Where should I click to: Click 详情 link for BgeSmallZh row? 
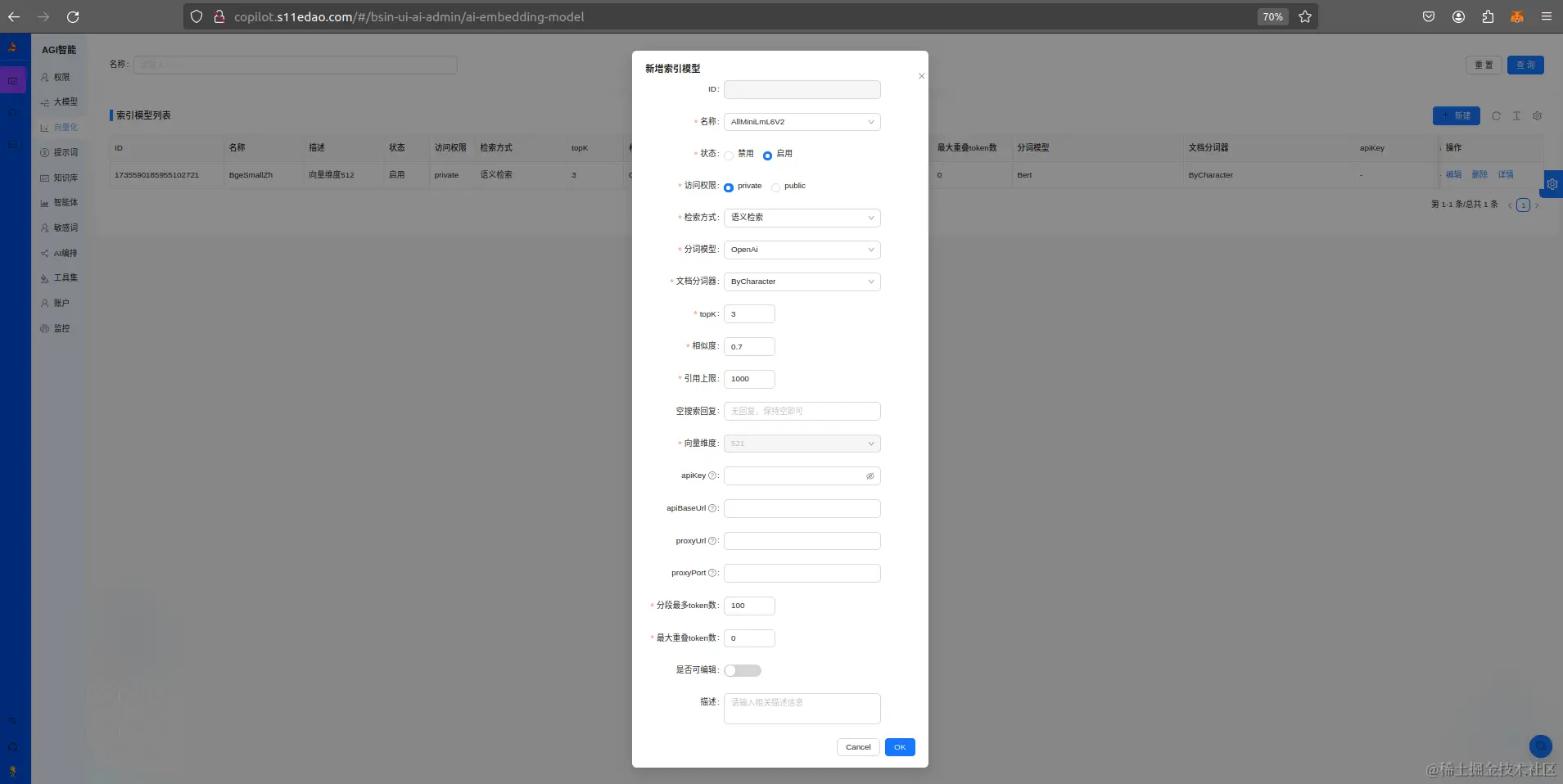click(x=1506, y=175)
